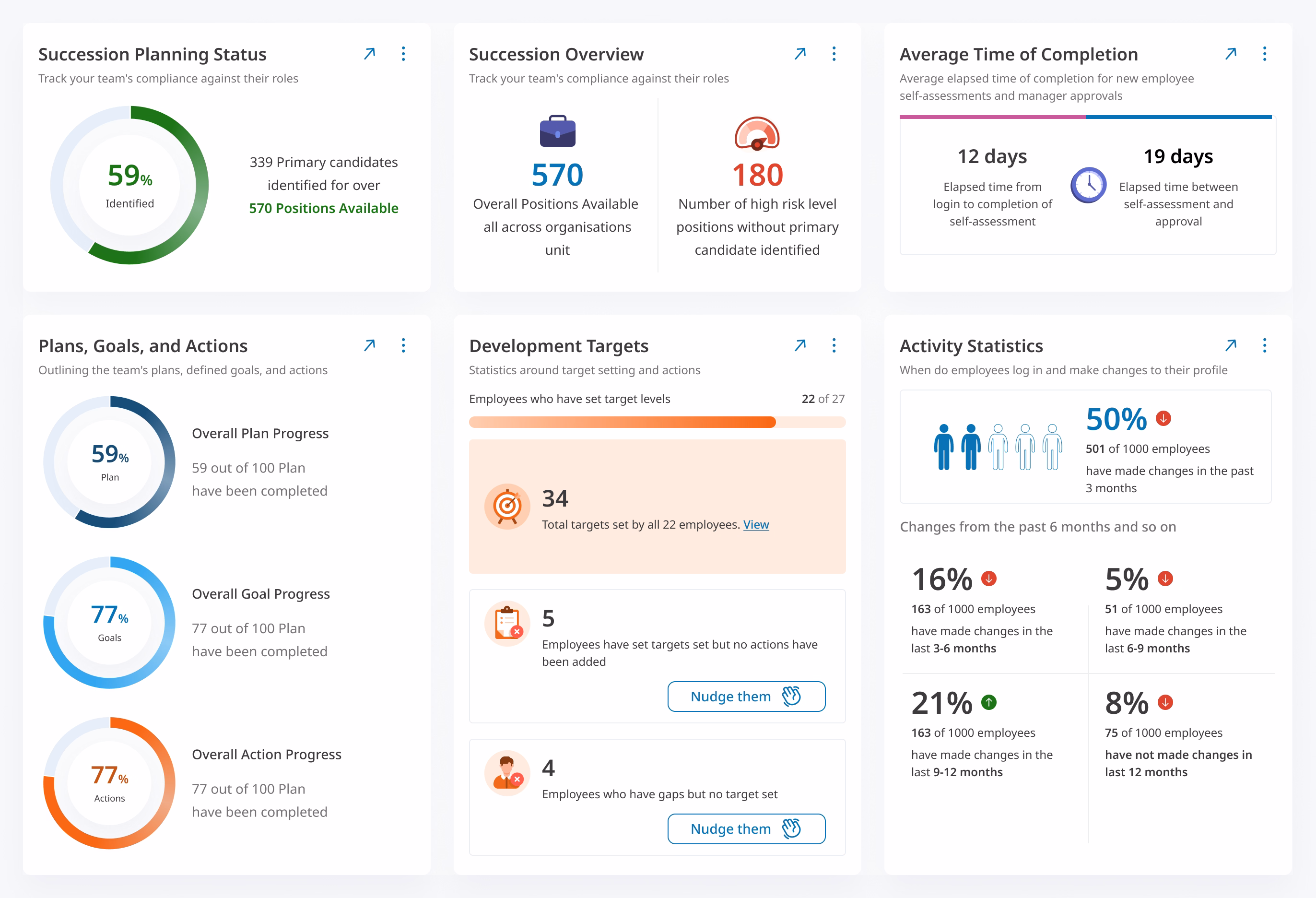1316x898 pixels.
Task: Open Plans, Goals, and Actions kebab menu
Action: [403, 345]
